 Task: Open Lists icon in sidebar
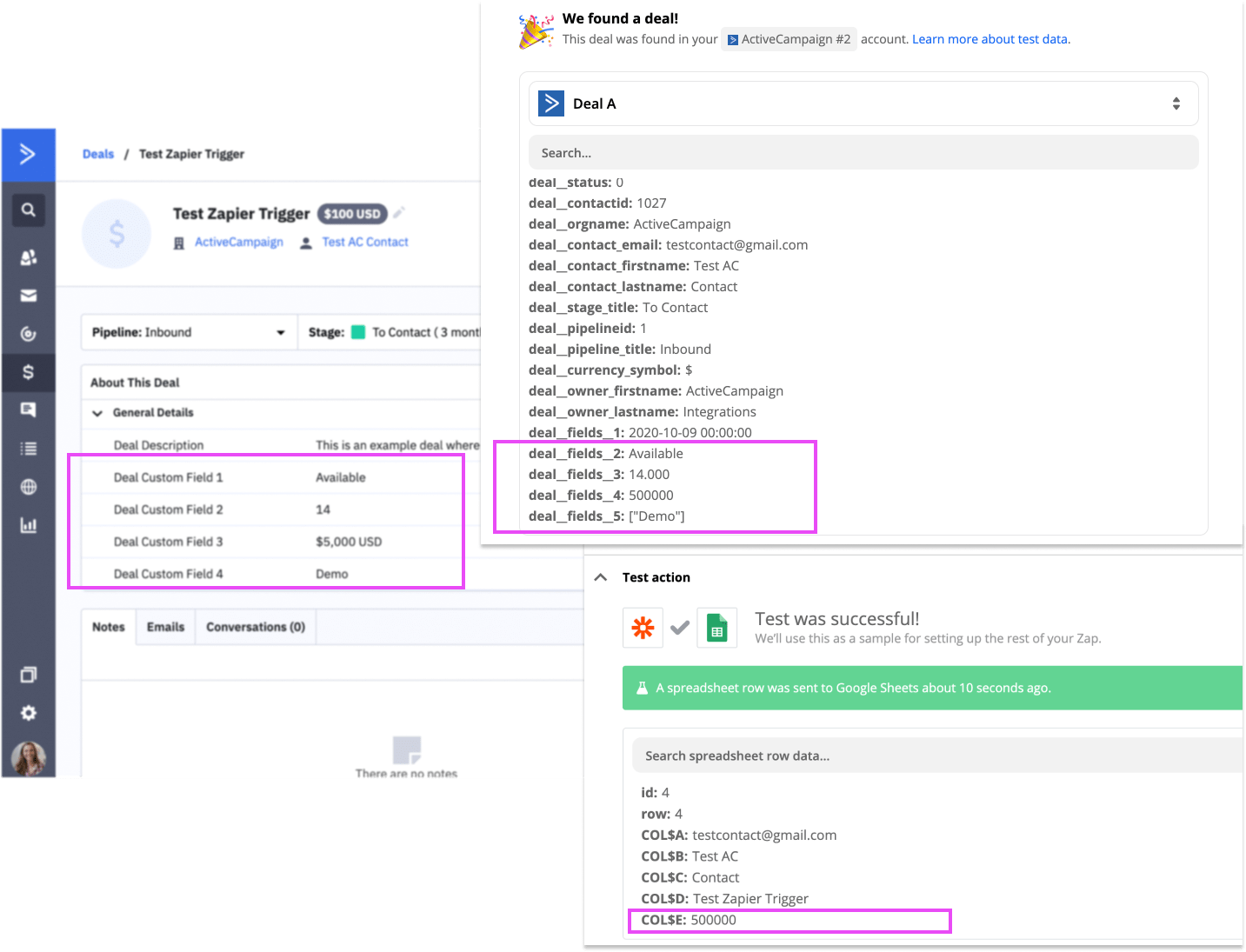coord(29,449)
